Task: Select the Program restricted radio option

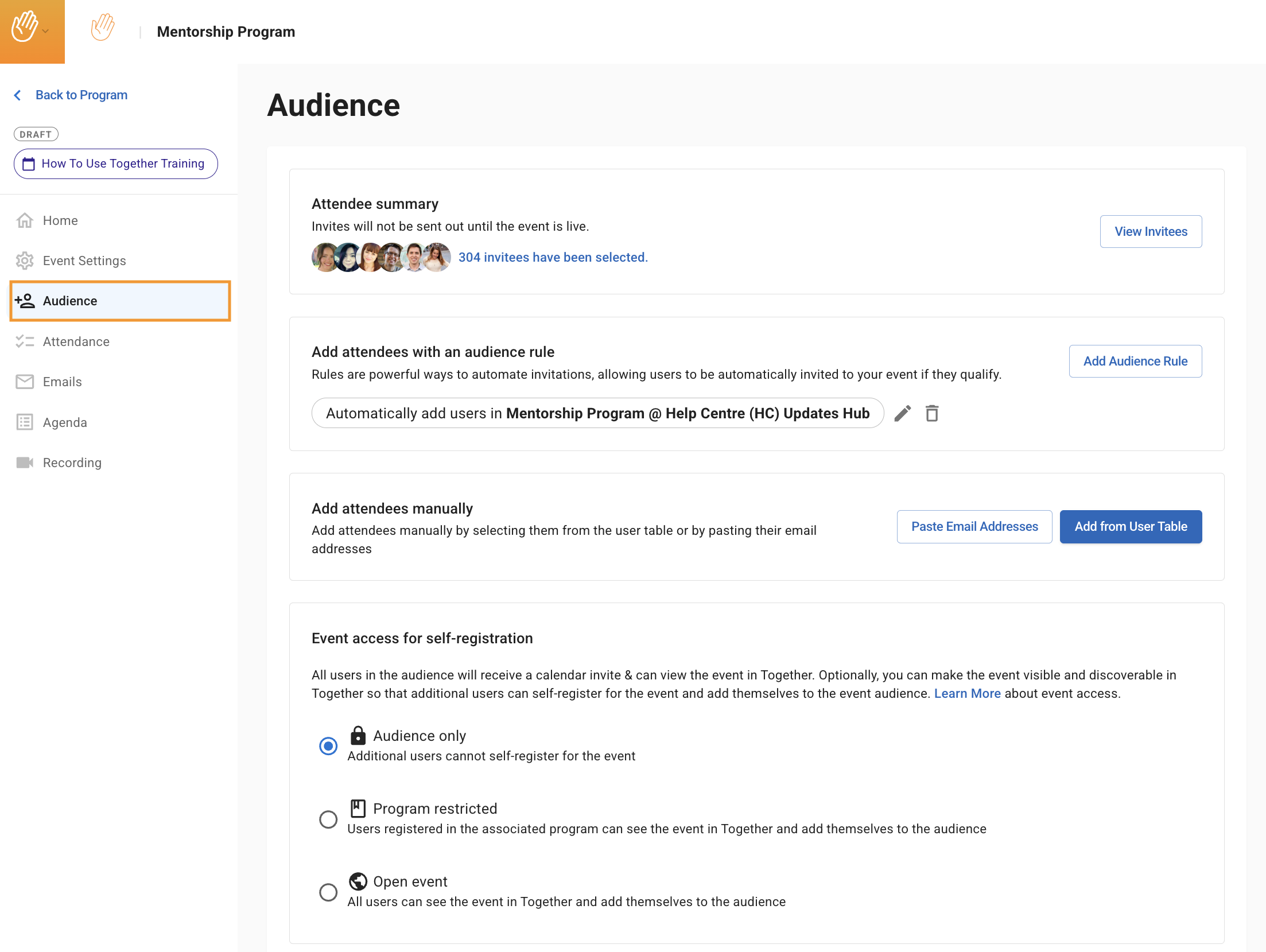Action: click(328, 819)
